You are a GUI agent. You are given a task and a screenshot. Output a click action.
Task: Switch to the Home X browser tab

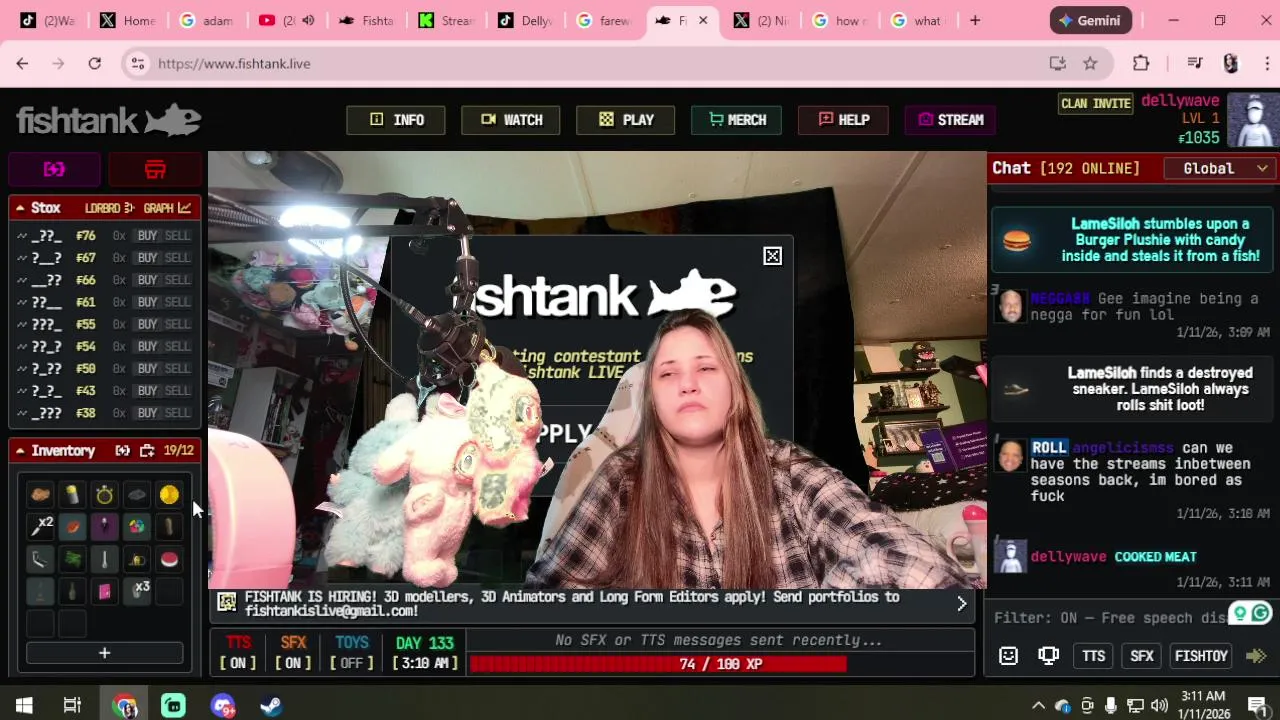pyautogui.click(x=127, y=20)
